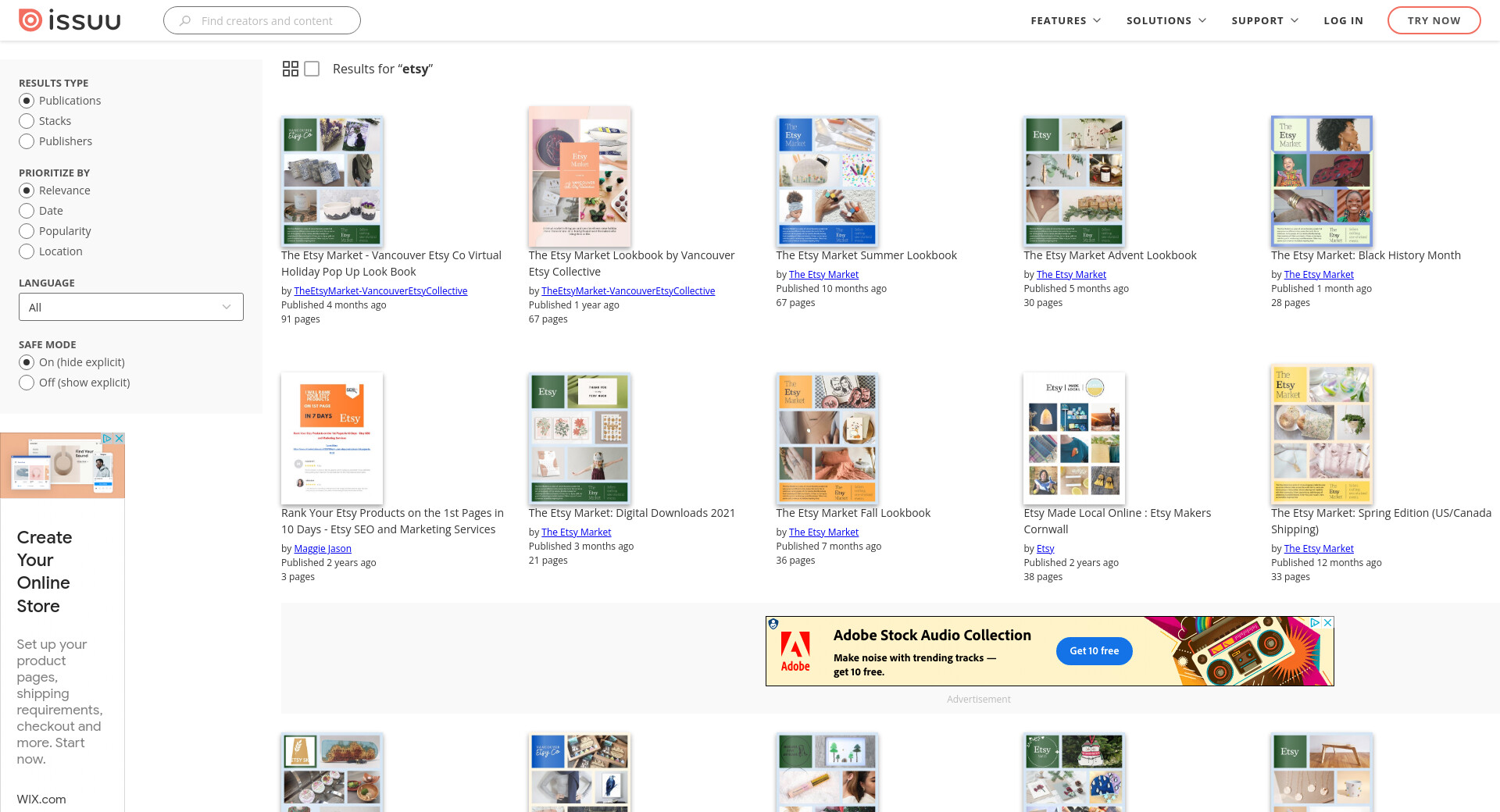Open the Language dropdown
The image size is (1500, 812).
131,307
